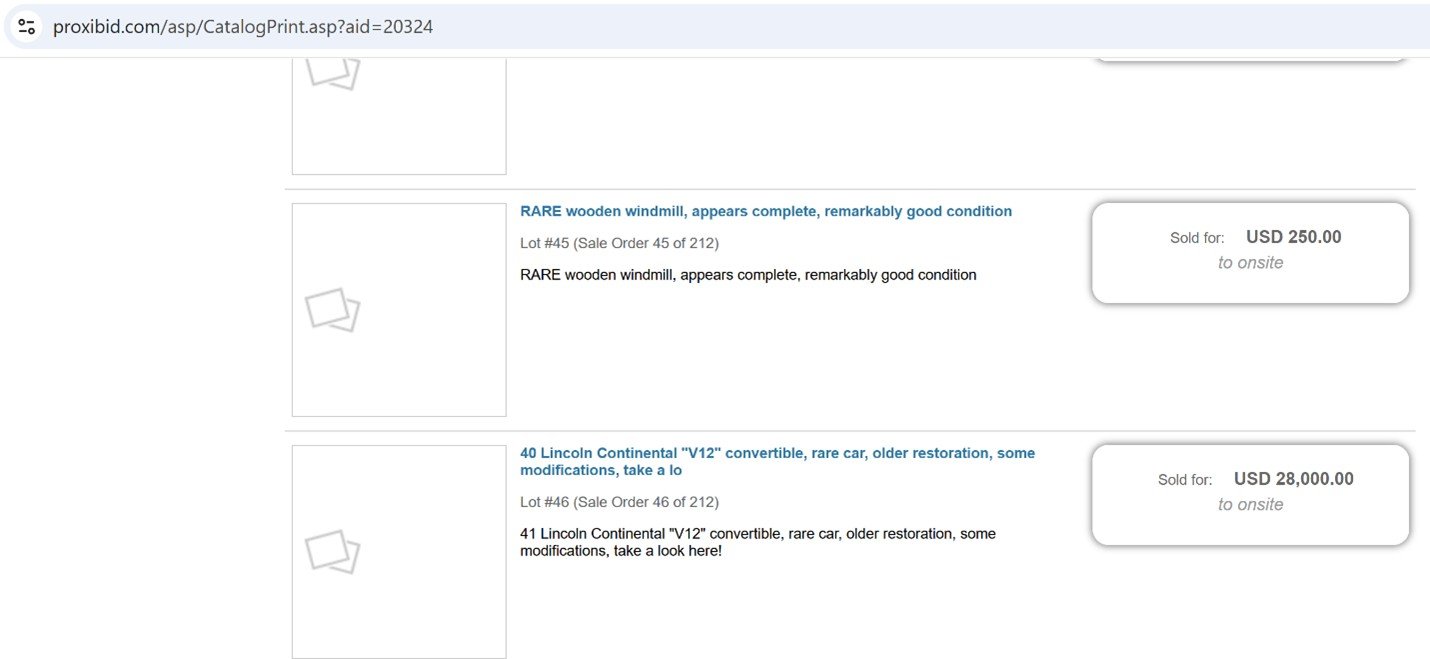Image resolution: width=1430 pixels, height=659 pixels.
Task: Click 'to onsite' under USD 28,000.00
Action: point(1250,505)
